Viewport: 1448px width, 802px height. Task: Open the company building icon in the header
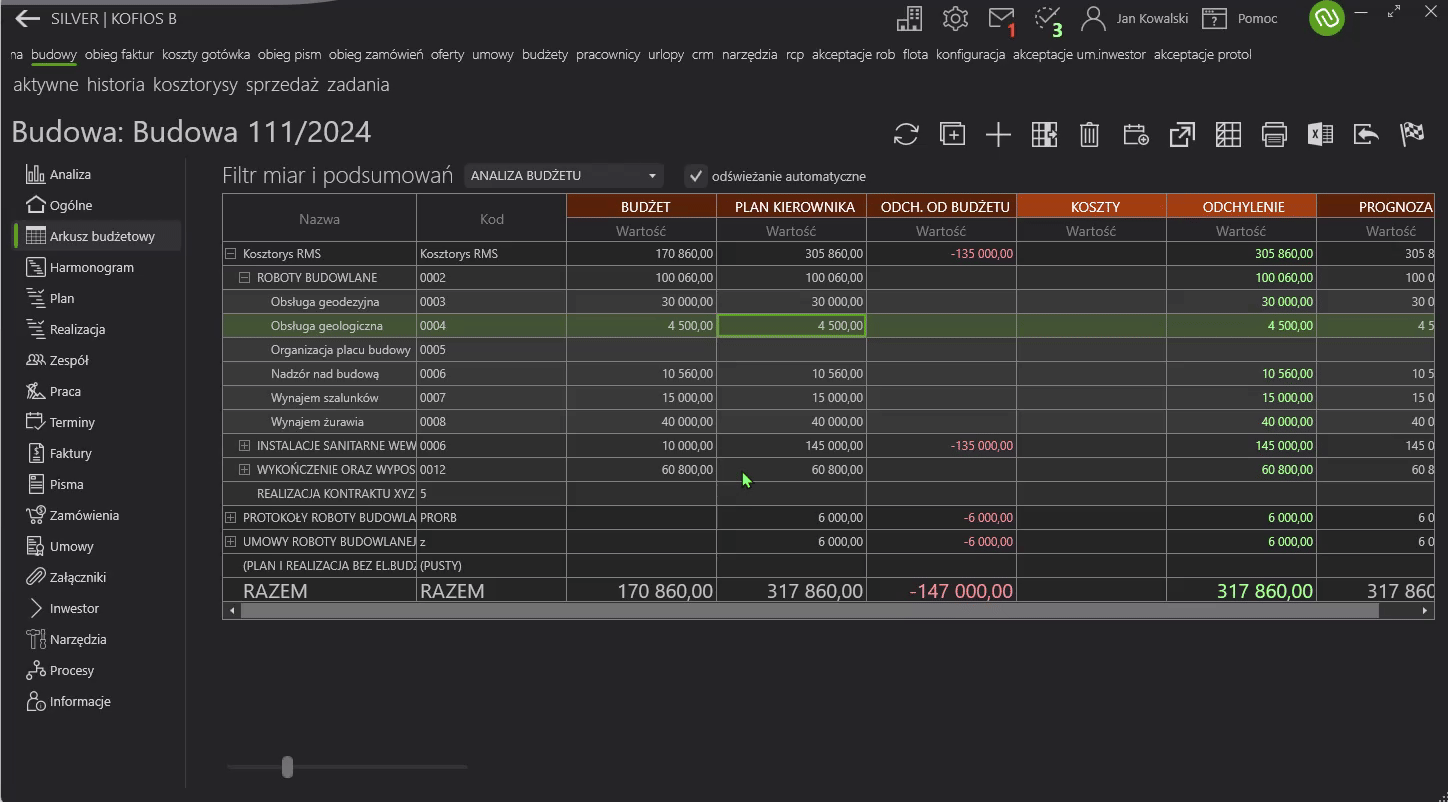coord(909,18)
